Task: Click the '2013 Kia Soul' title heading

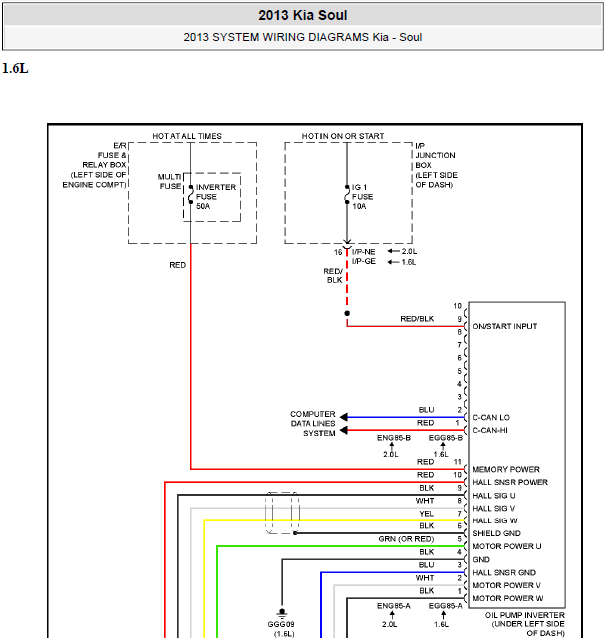Action: (302, 15)
